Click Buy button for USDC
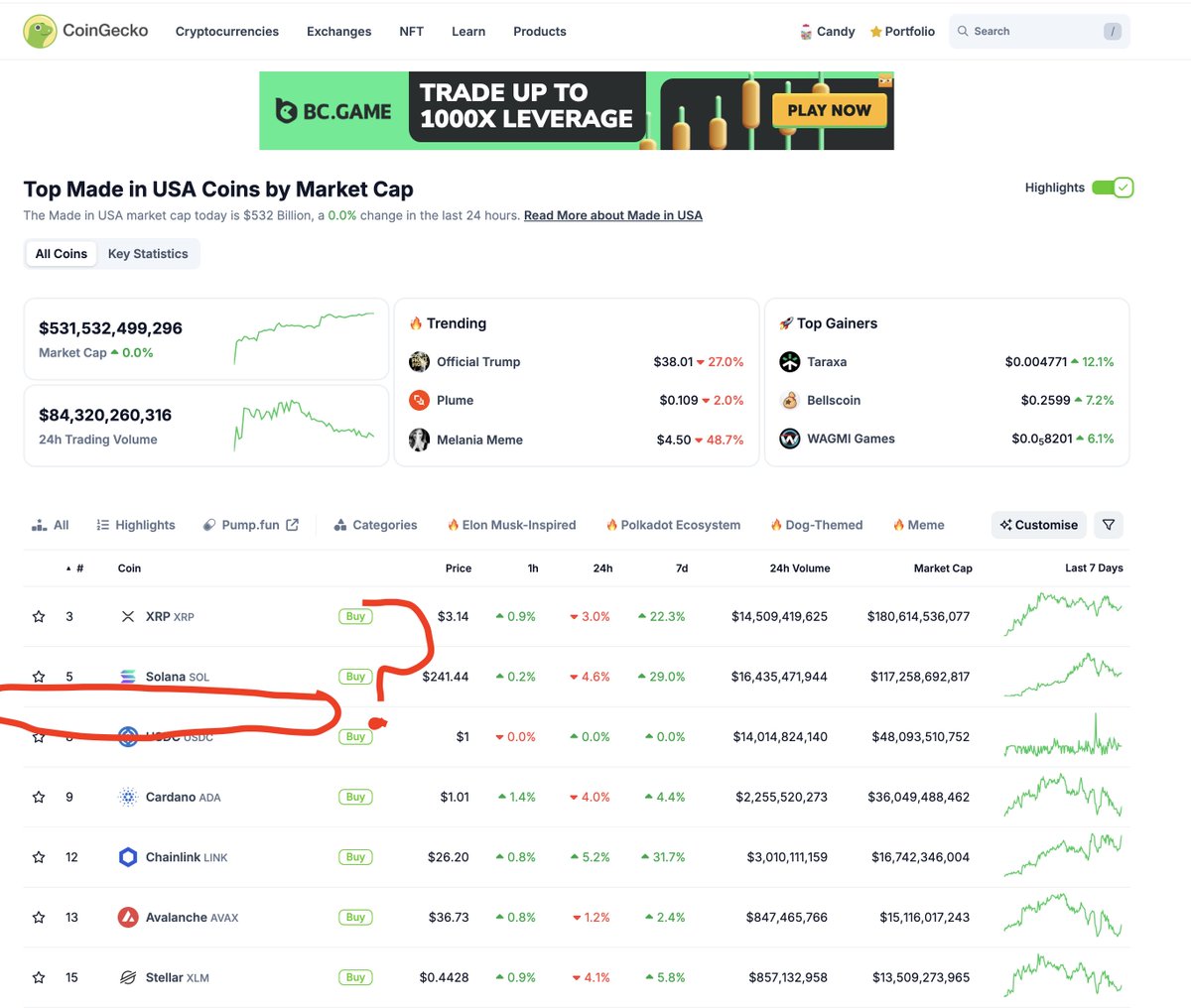The height and width of the screenshot is (1008, 1191). [x=355, y=737]
